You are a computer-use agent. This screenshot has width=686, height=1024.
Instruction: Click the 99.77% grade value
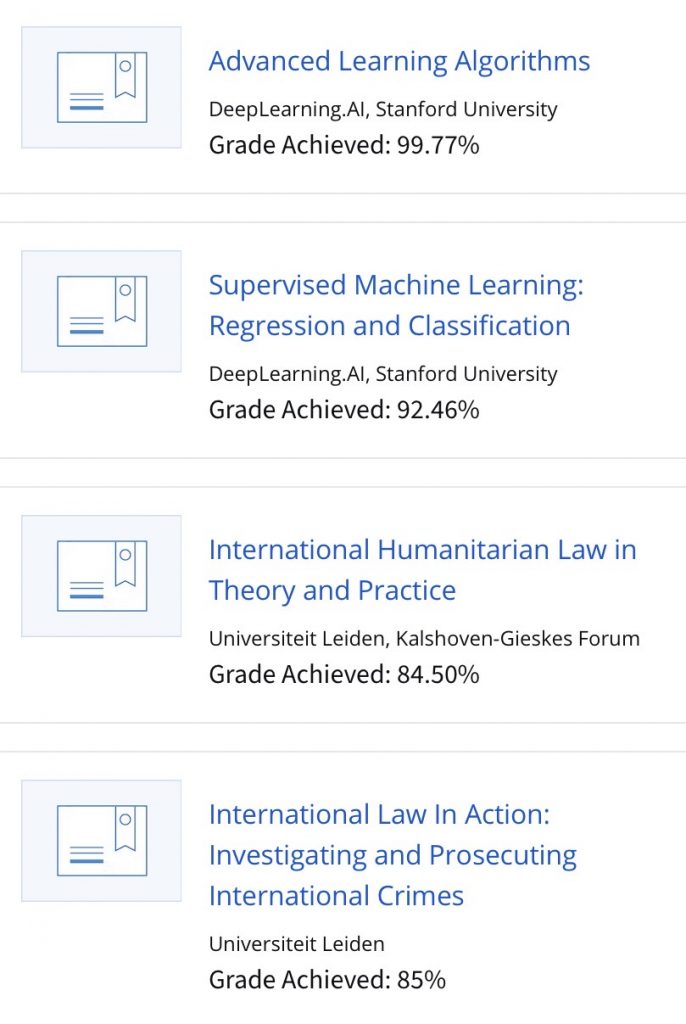pyautogui.click(x=437, y=145)
